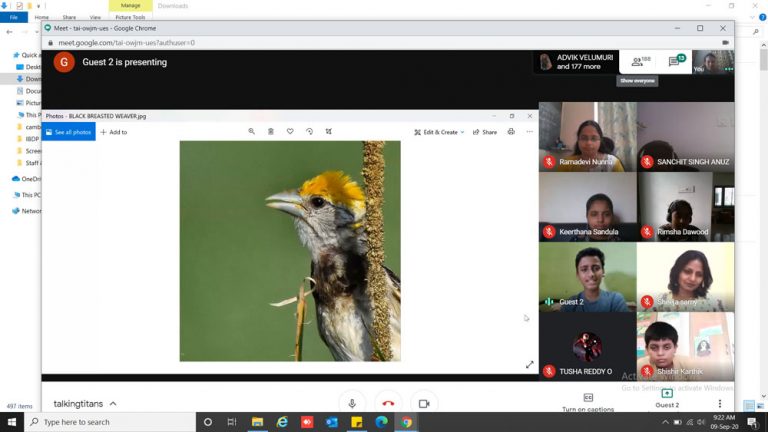Click Share in Photos toolbar
Screen dimensions: 768x432
click(x=484, y=132)
